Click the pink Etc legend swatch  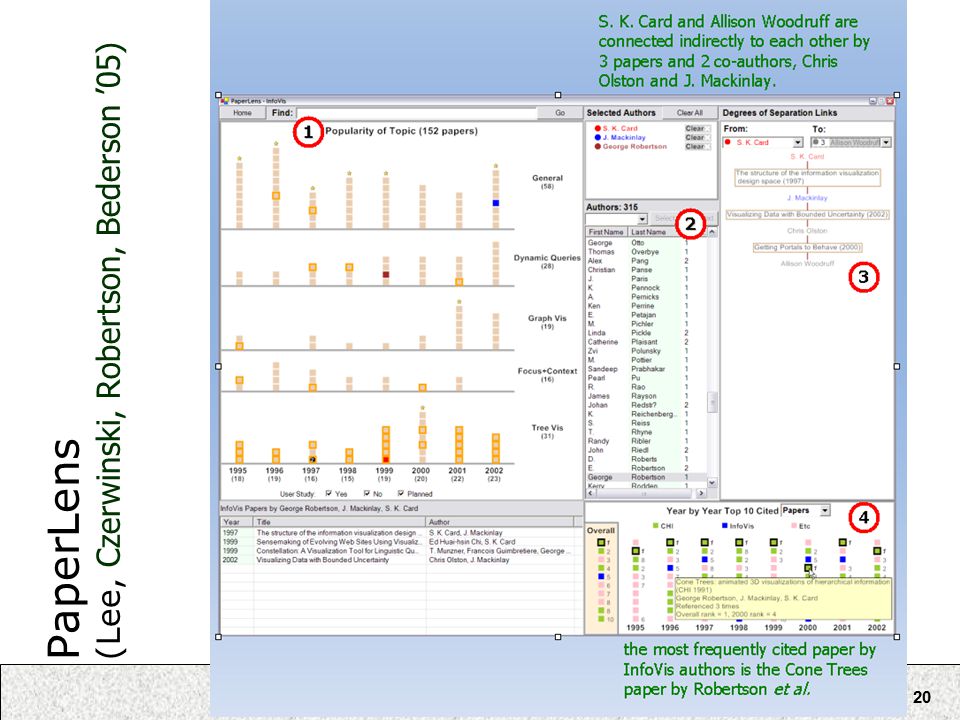click(x=795, y=525)
